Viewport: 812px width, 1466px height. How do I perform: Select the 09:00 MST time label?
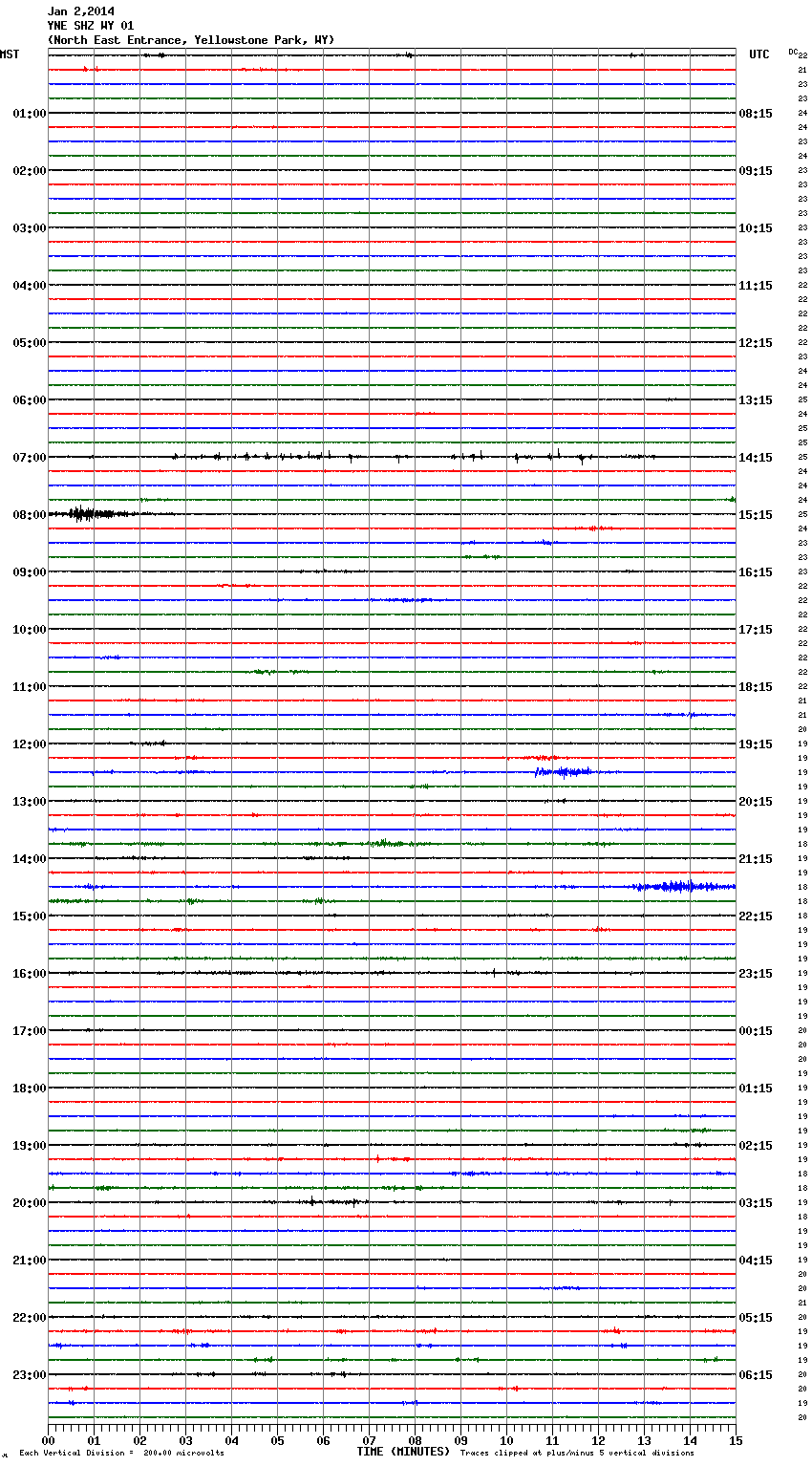[x=30, y=572]
